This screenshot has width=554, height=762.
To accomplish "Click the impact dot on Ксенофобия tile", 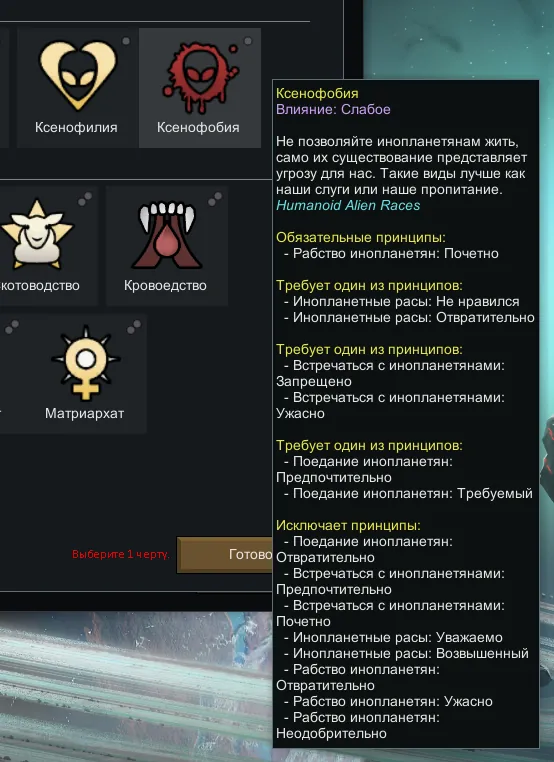I will coord(248,41).
